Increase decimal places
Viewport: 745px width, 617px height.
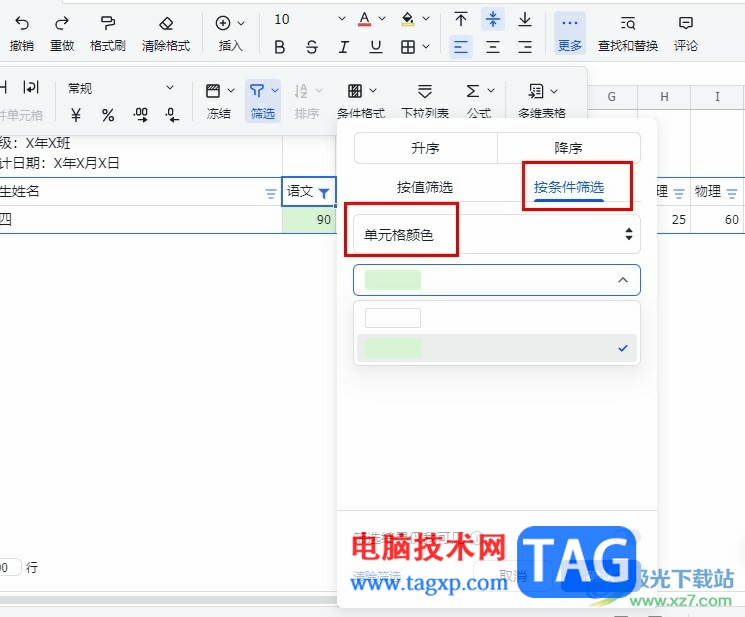coord(141,114)
